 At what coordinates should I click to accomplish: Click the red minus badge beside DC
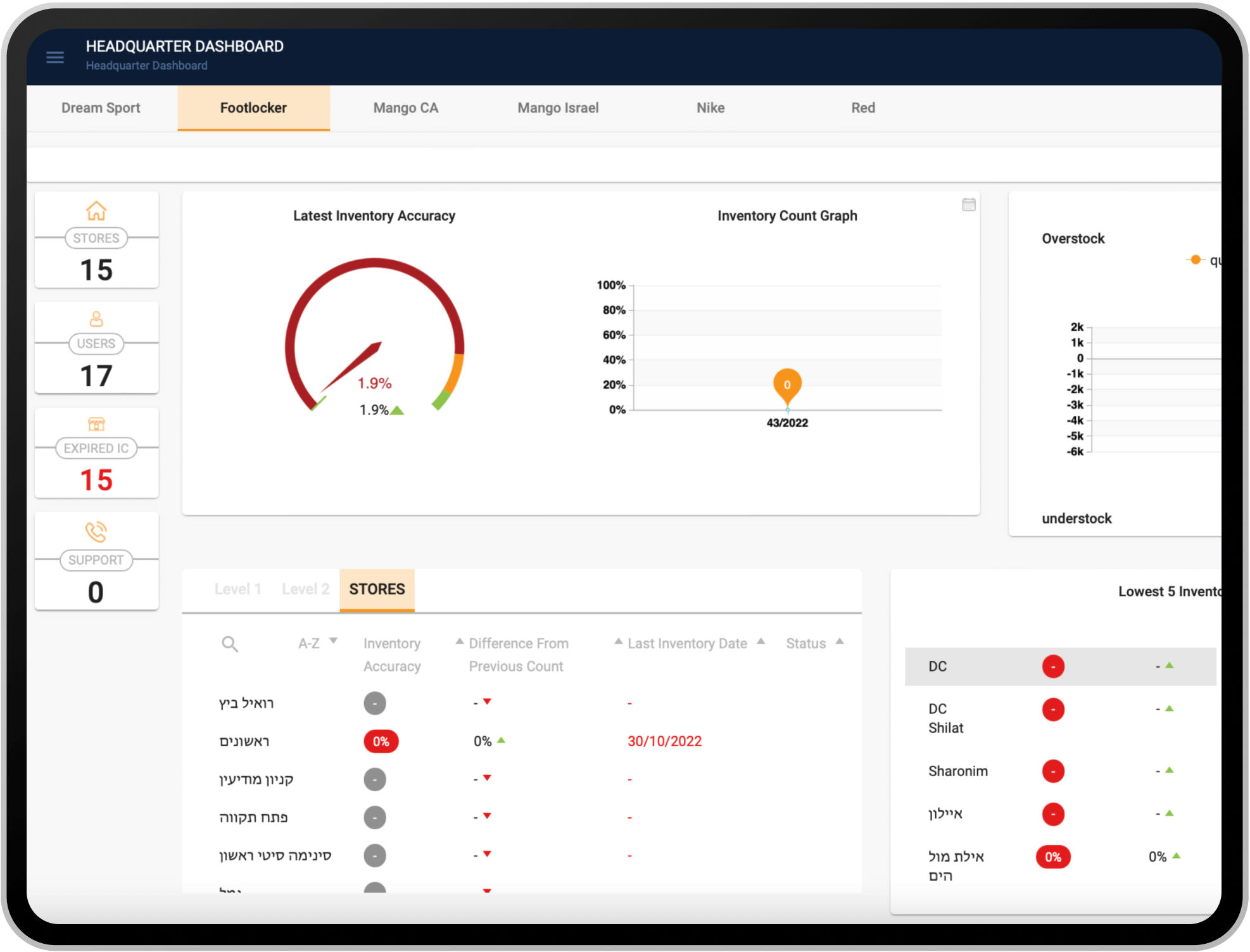coord(1053,666)
